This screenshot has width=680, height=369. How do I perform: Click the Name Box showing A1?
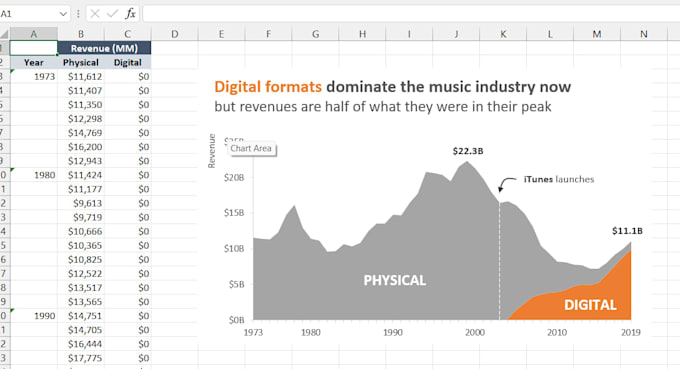click(x=29, y=14)
